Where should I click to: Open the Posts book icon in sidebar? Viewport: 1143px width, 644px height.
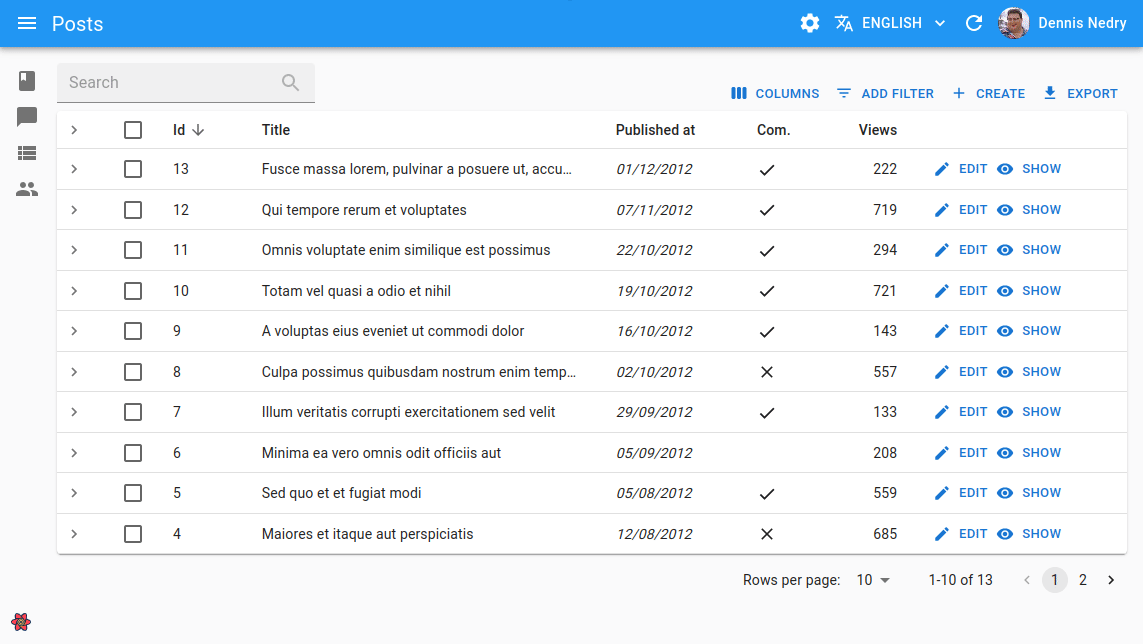27,81
